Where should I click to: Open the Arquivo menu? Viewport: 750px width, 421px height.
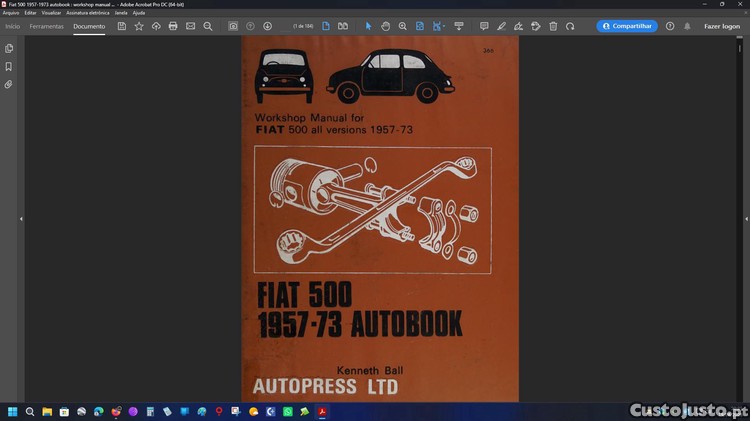click(x=11, y=13)
